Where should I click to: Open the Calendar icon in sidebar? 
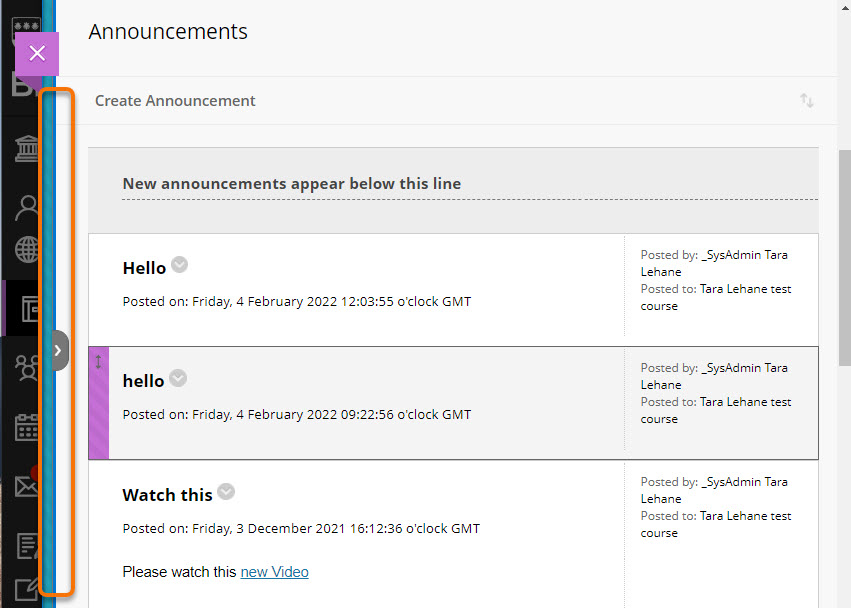pos(27,427)
